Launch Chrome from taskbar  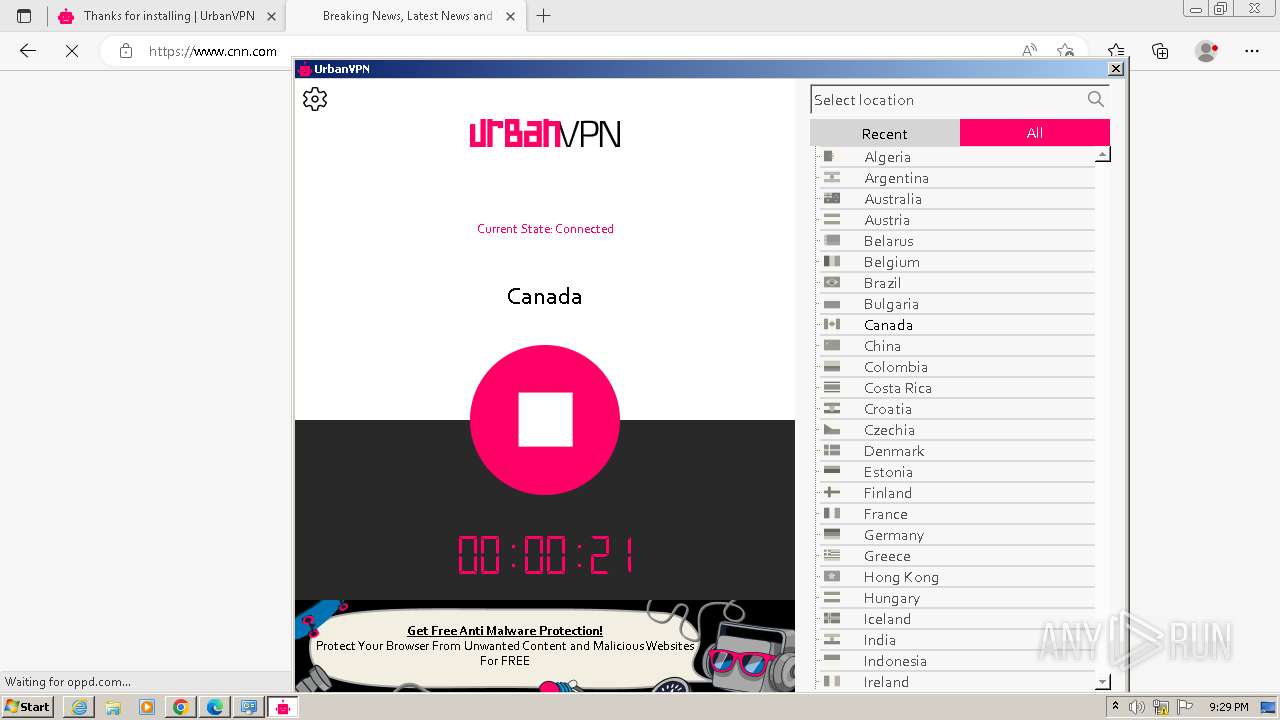(x=180, y=707)
